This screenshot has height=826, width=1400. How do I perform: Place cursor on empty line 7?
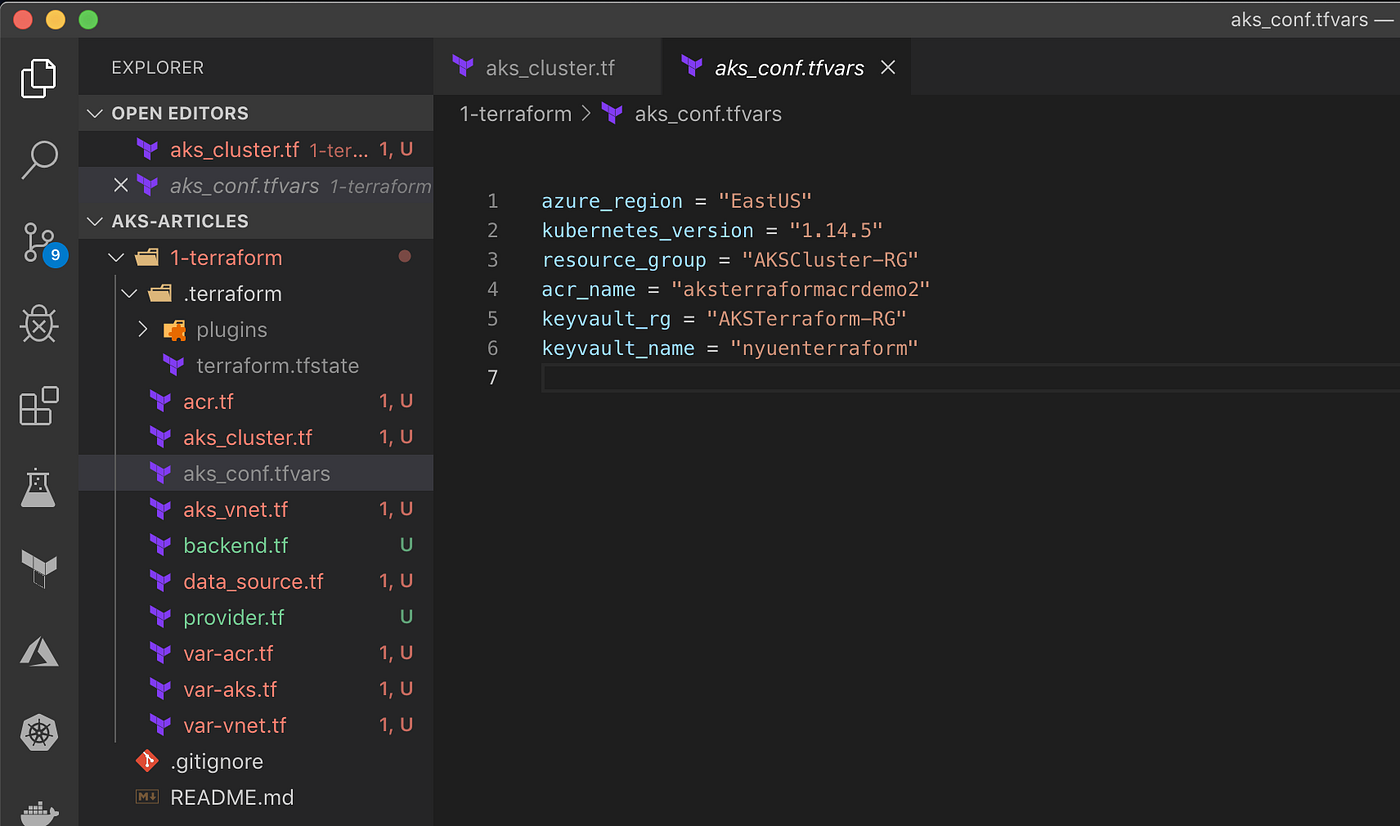(970, 377)
